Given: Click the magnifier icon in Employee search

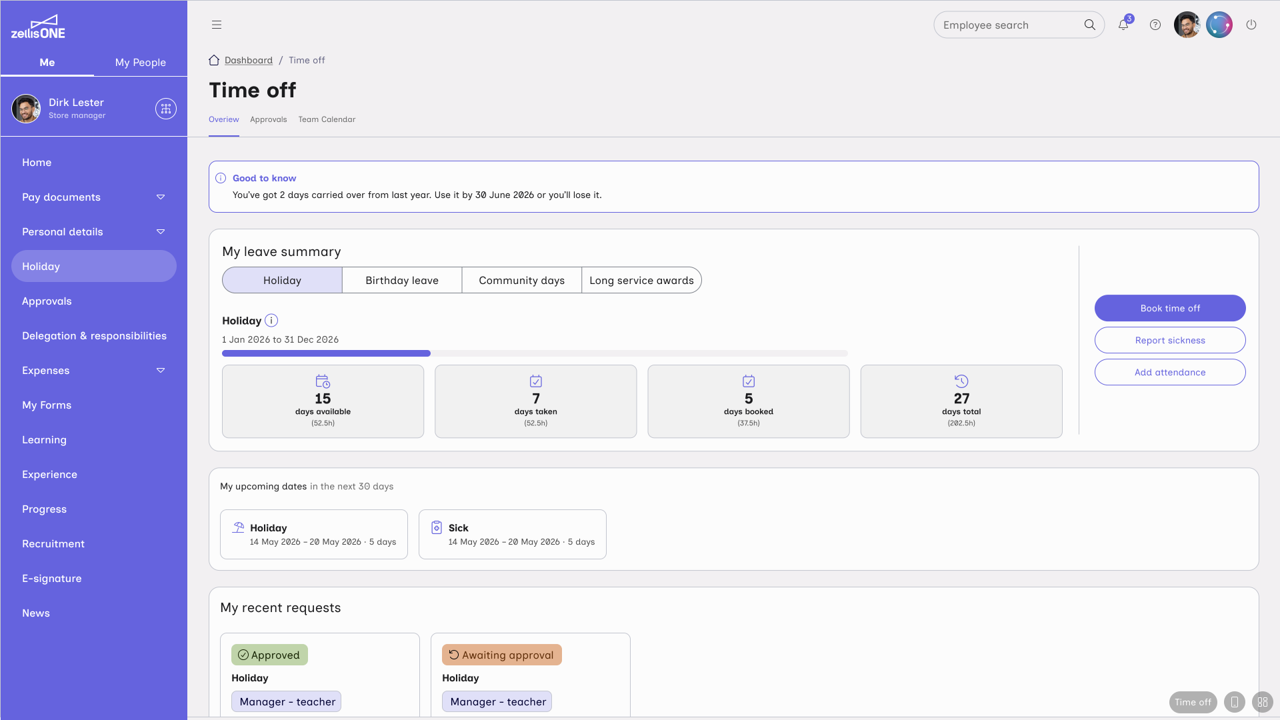Looking at the screenshot, I should 1090,25.
